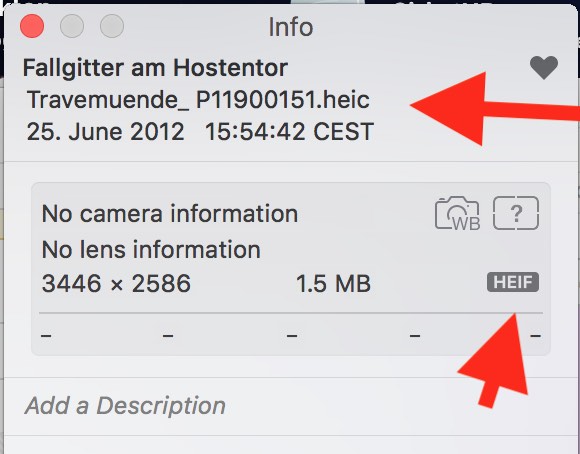Viewport: 580px width, 454px height.
Task: Select the filename Travemuende_ P11900151.heic
Action: (x=198, y=100)
